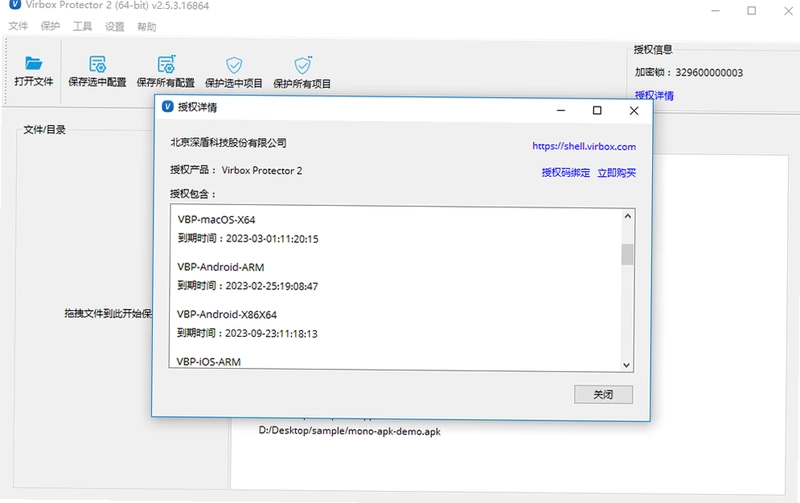This screenshot has width=800, height=503.
Task: Close the Virbox Protector main window
Action: pyautogui.click(x=788, y=11)
